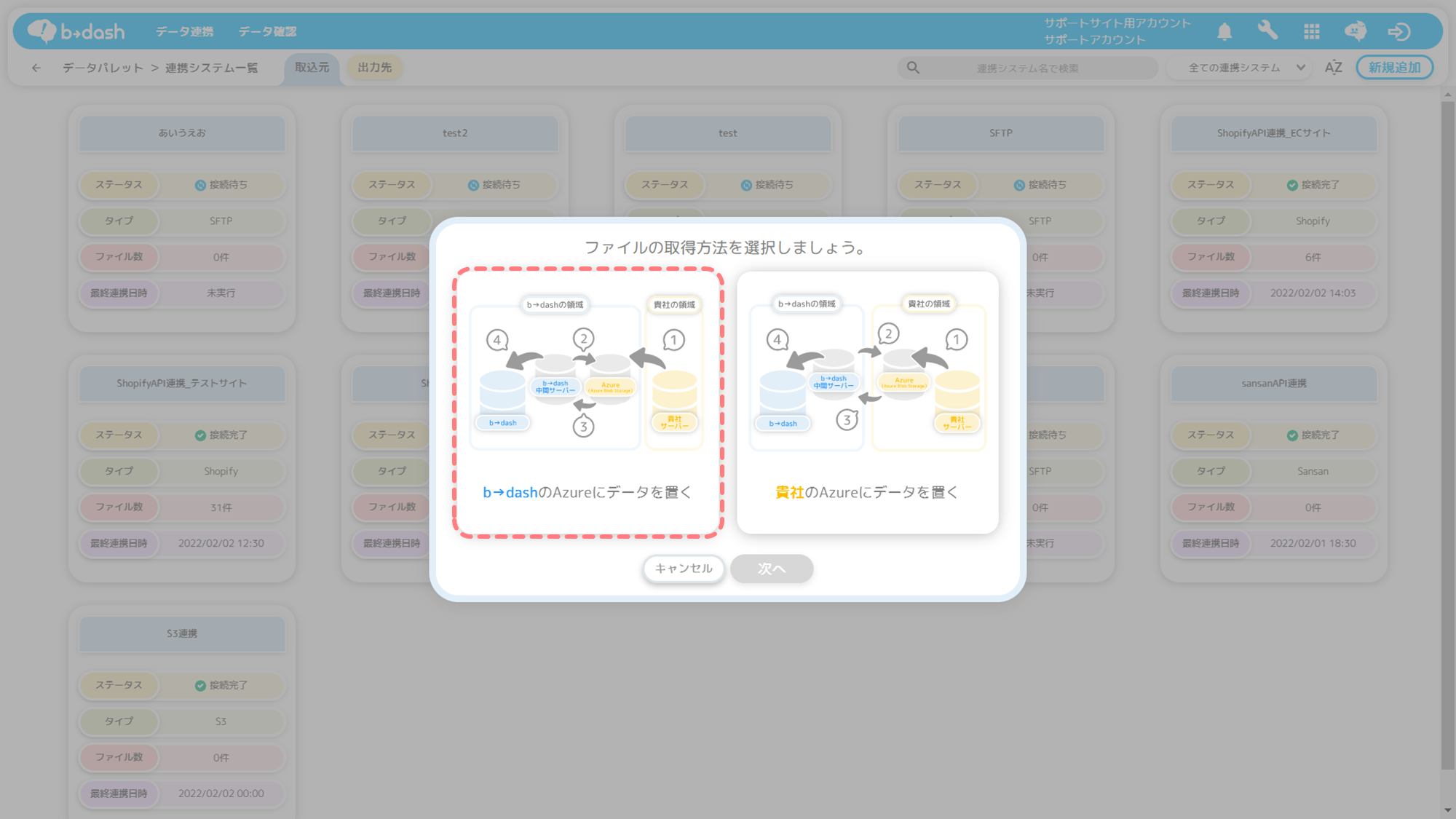Click the scrollbar down arrow
1456x819 pixels.
(1447, 810)
